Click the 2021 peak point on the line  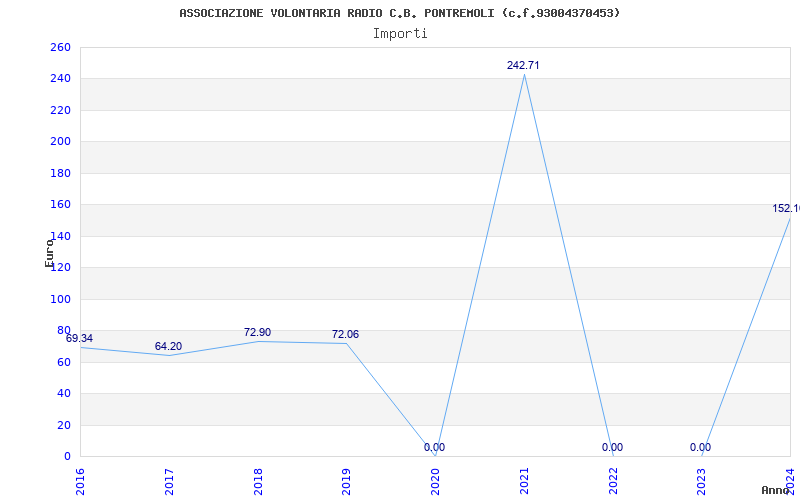point(524,74)
